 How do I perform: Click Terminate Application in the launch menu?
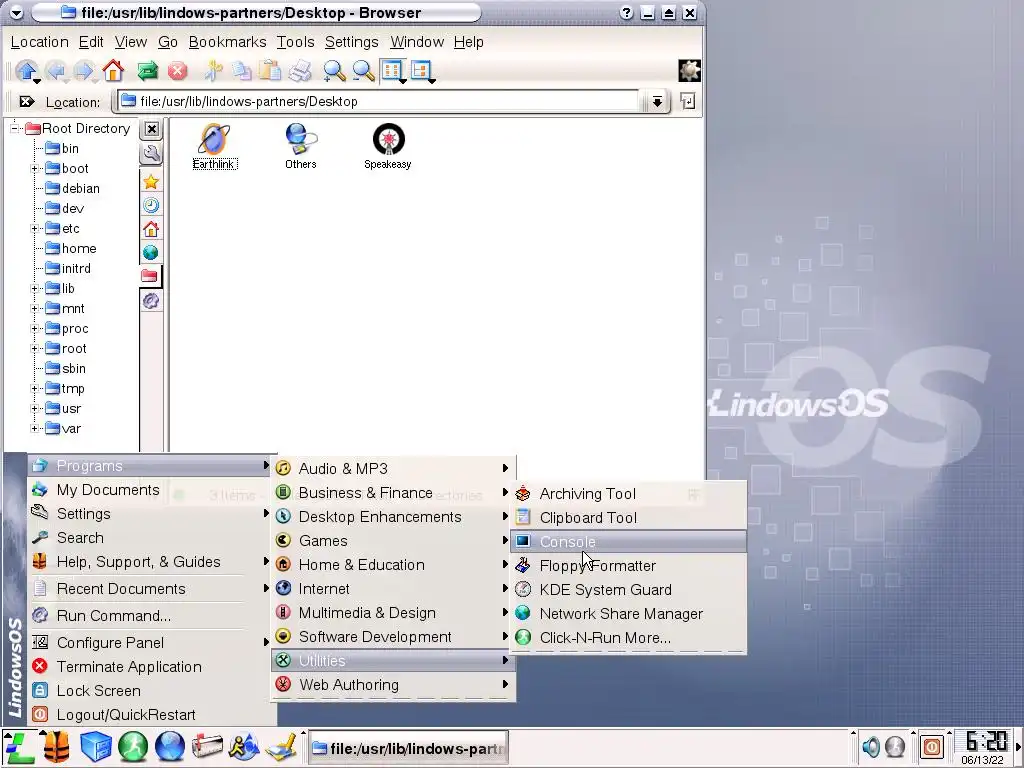(x=150, y=667)
